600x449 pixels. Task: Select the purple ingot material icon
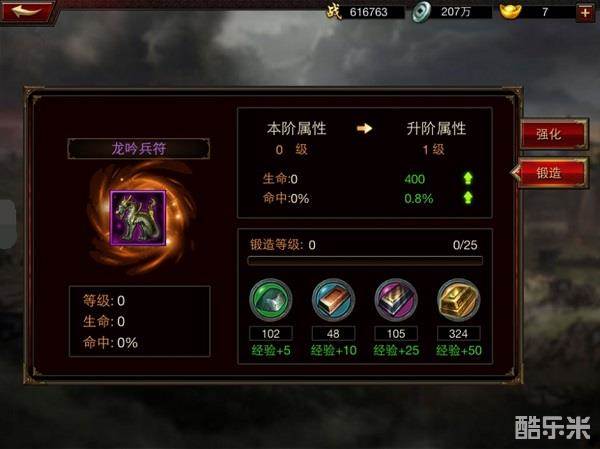396,300
